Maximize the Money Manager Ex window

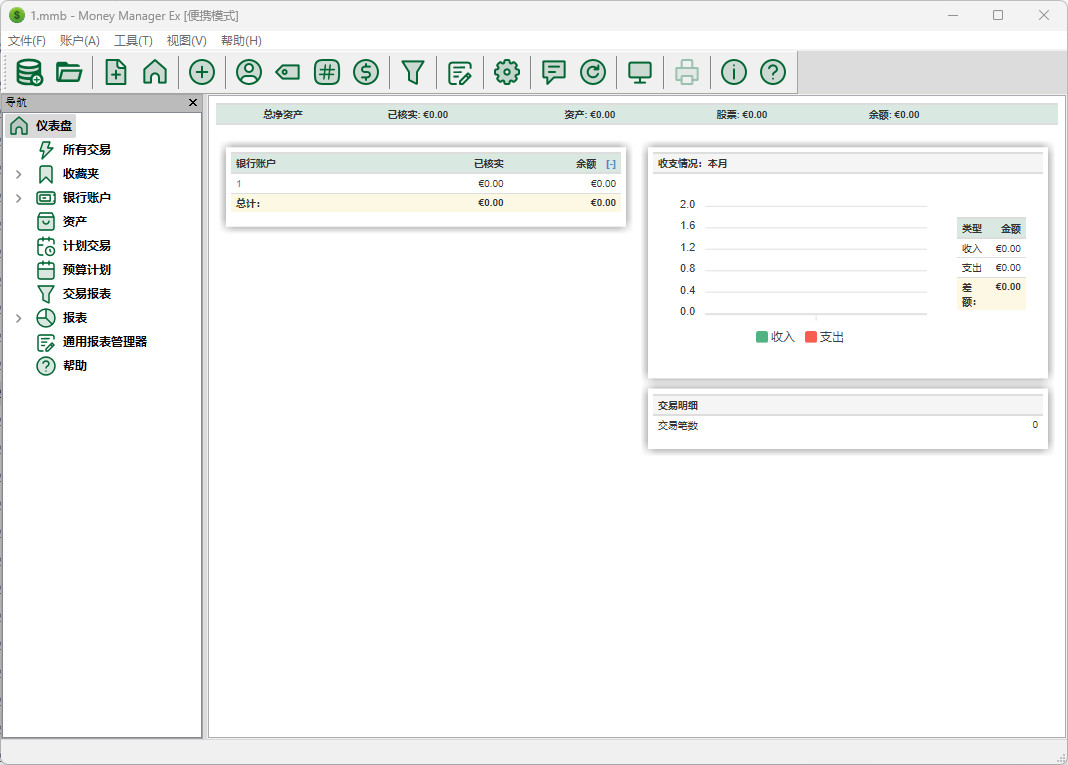(x=998, y=15)
